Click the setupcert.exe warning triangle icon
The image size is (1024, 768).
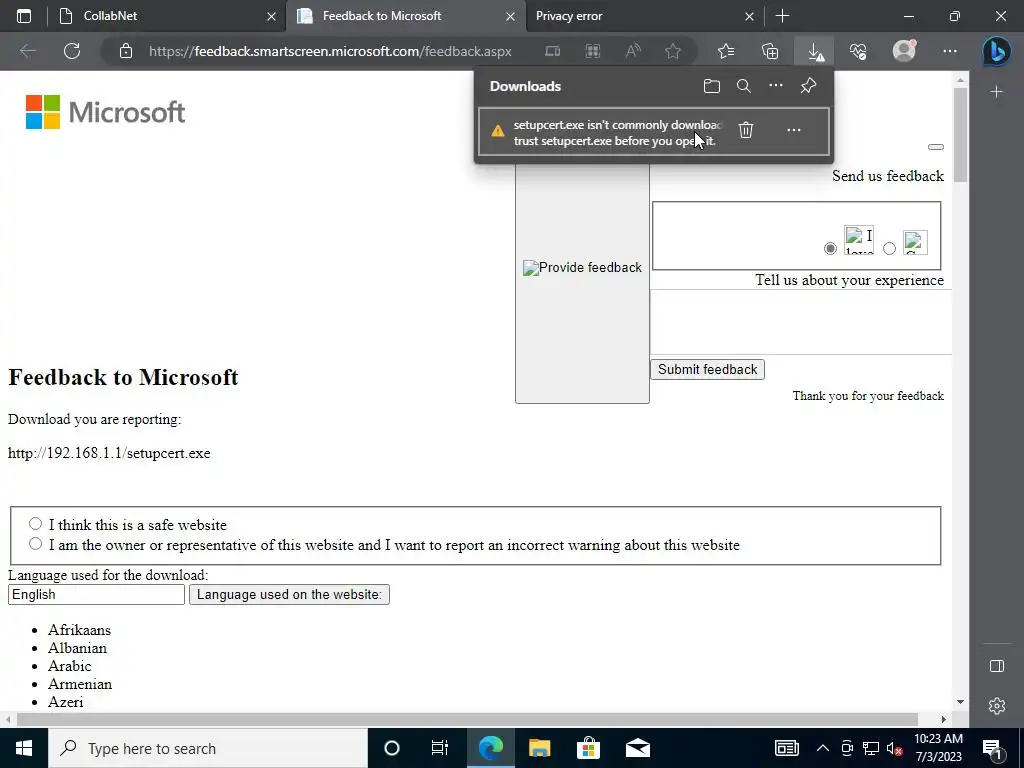point(498,131)
